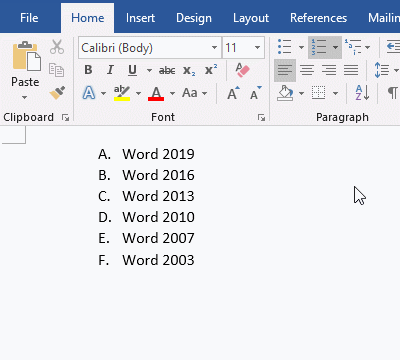Click the Bullets list icon
The width and height of the screenshot is (400, 360).
click(x=285, y=47)
